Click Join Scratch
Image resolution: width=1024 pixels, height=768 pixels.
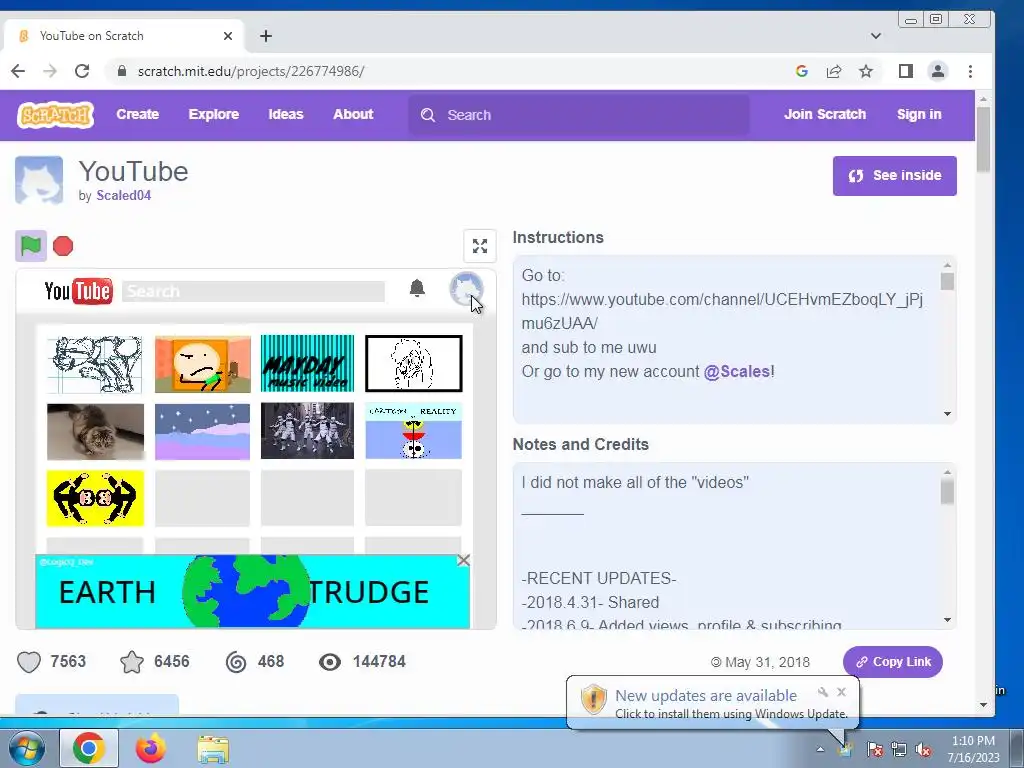(825, 114)
